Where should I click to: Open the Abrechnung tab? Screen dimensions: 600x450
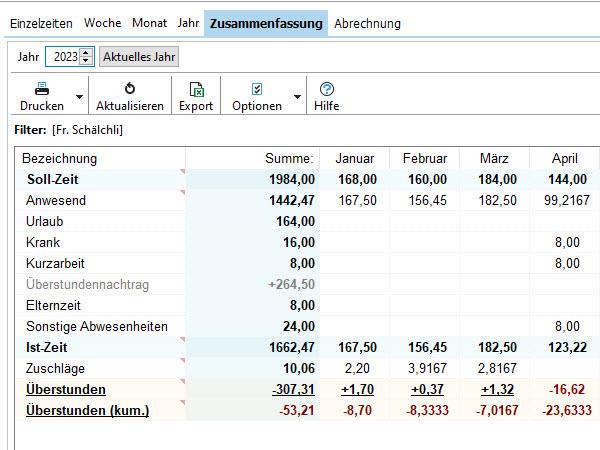click(x=367, y=23)
